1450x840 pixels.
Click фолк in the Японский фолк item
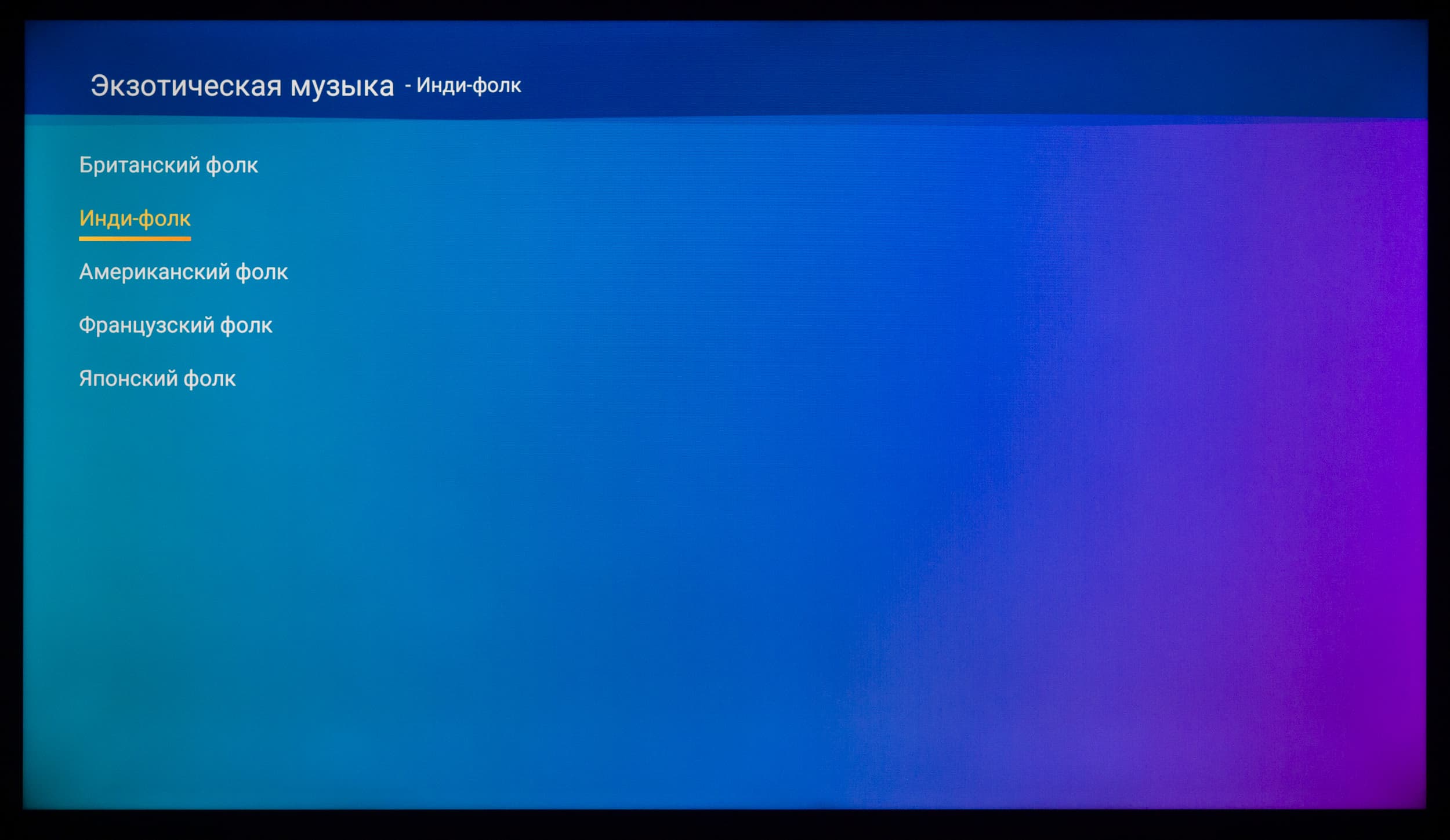click(x=209, y=379)
